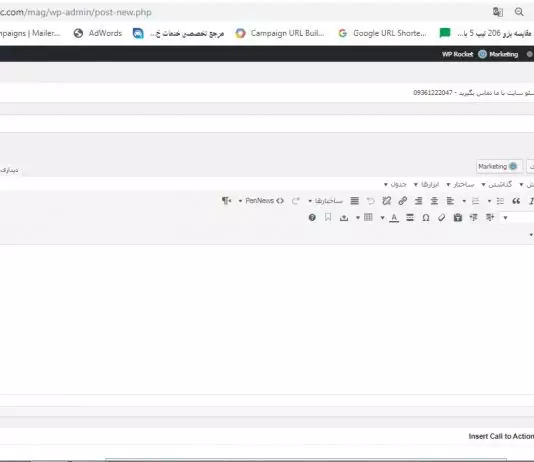The width and height of the screenshot is (534, 462).
Task: Apply blockquote formatting
Action: click(x=516, y=201)
